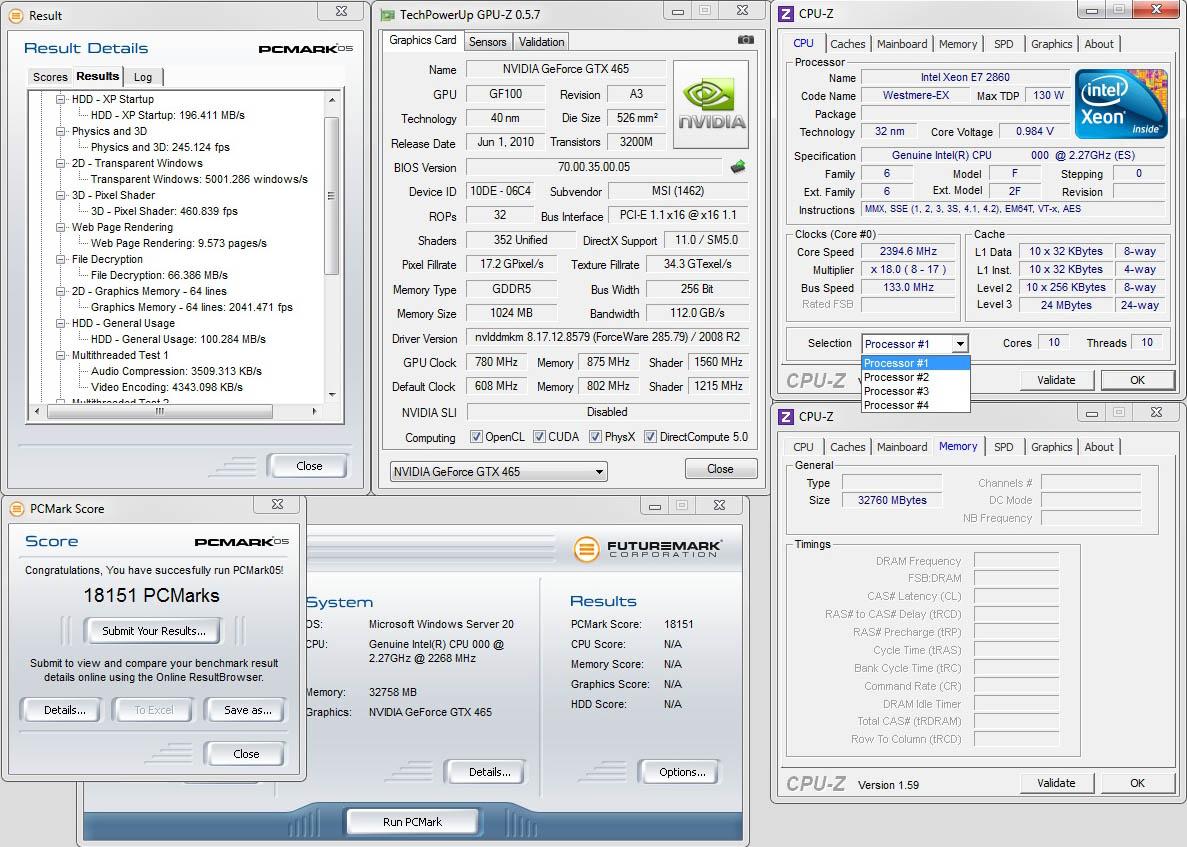
Task: Toggle the CUDA checkbox in GPU-Z
Action: pos(539,437)
